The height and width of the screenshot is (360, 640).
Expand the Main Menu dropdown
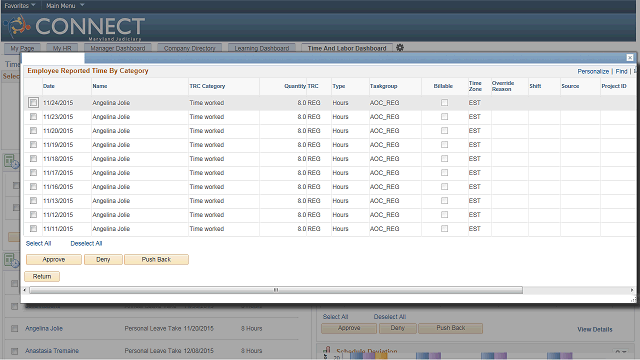tap(65, 6)
